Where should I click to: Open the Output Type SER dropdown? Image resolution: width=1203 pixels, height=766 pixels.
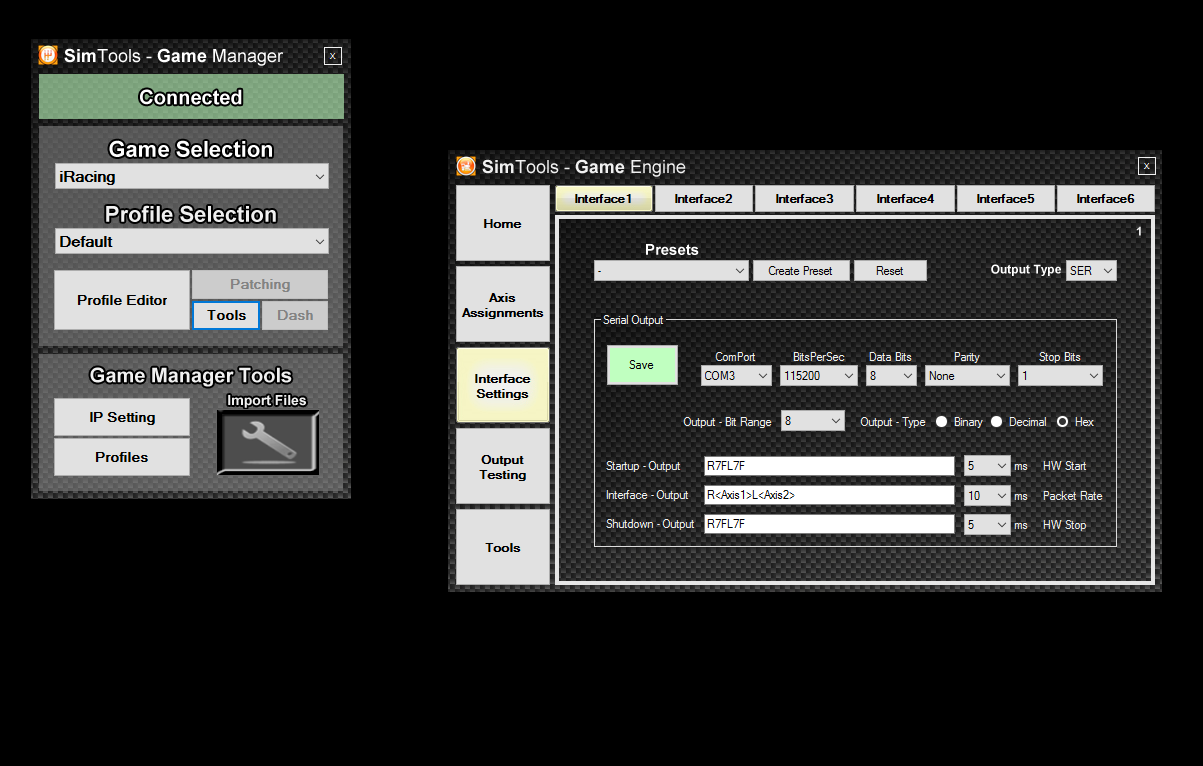pyautogui.click(x=1091, y=271)
